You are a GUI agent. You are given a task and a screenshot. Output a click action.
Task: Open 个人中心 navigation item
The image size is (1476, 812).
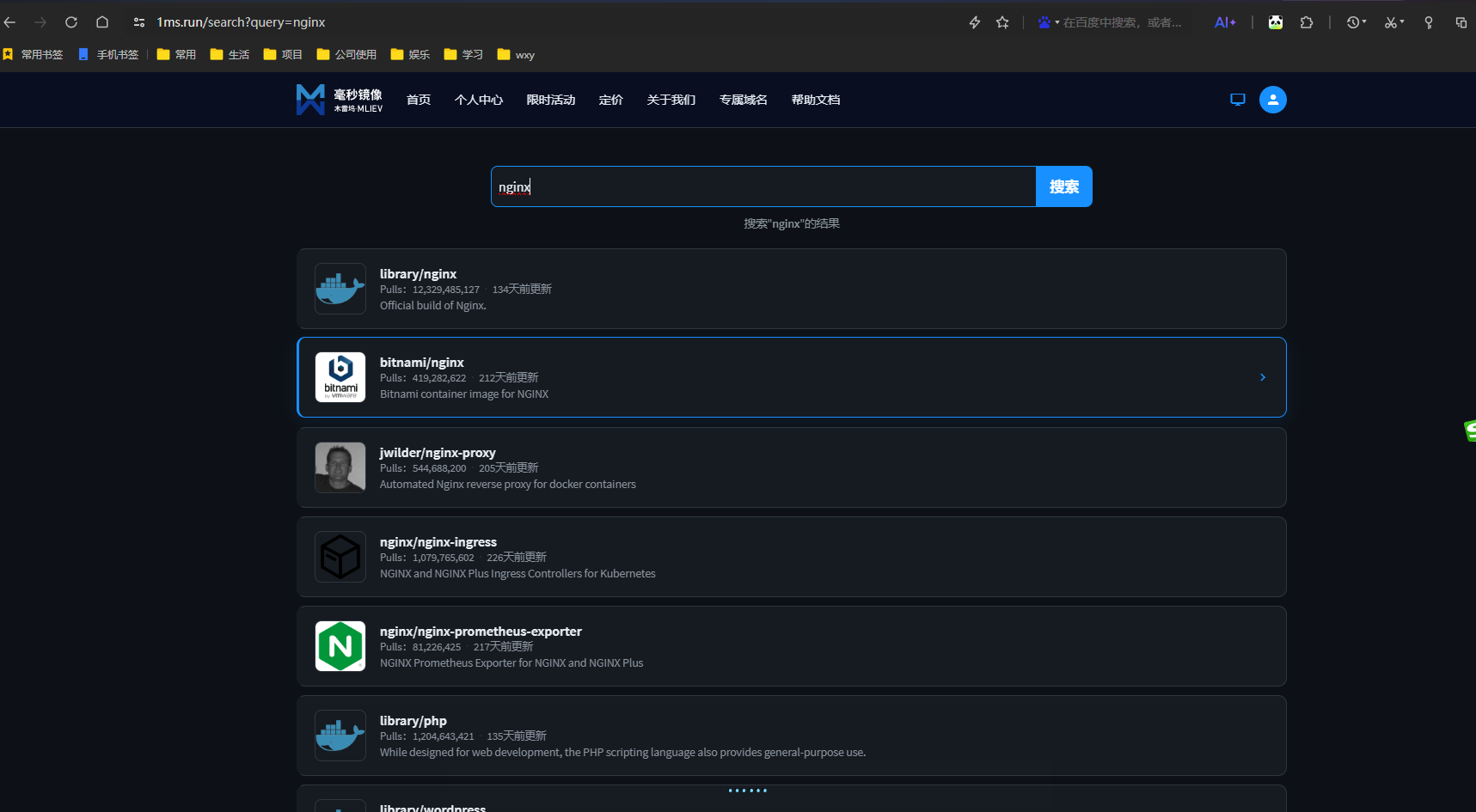tap(479, 100)
